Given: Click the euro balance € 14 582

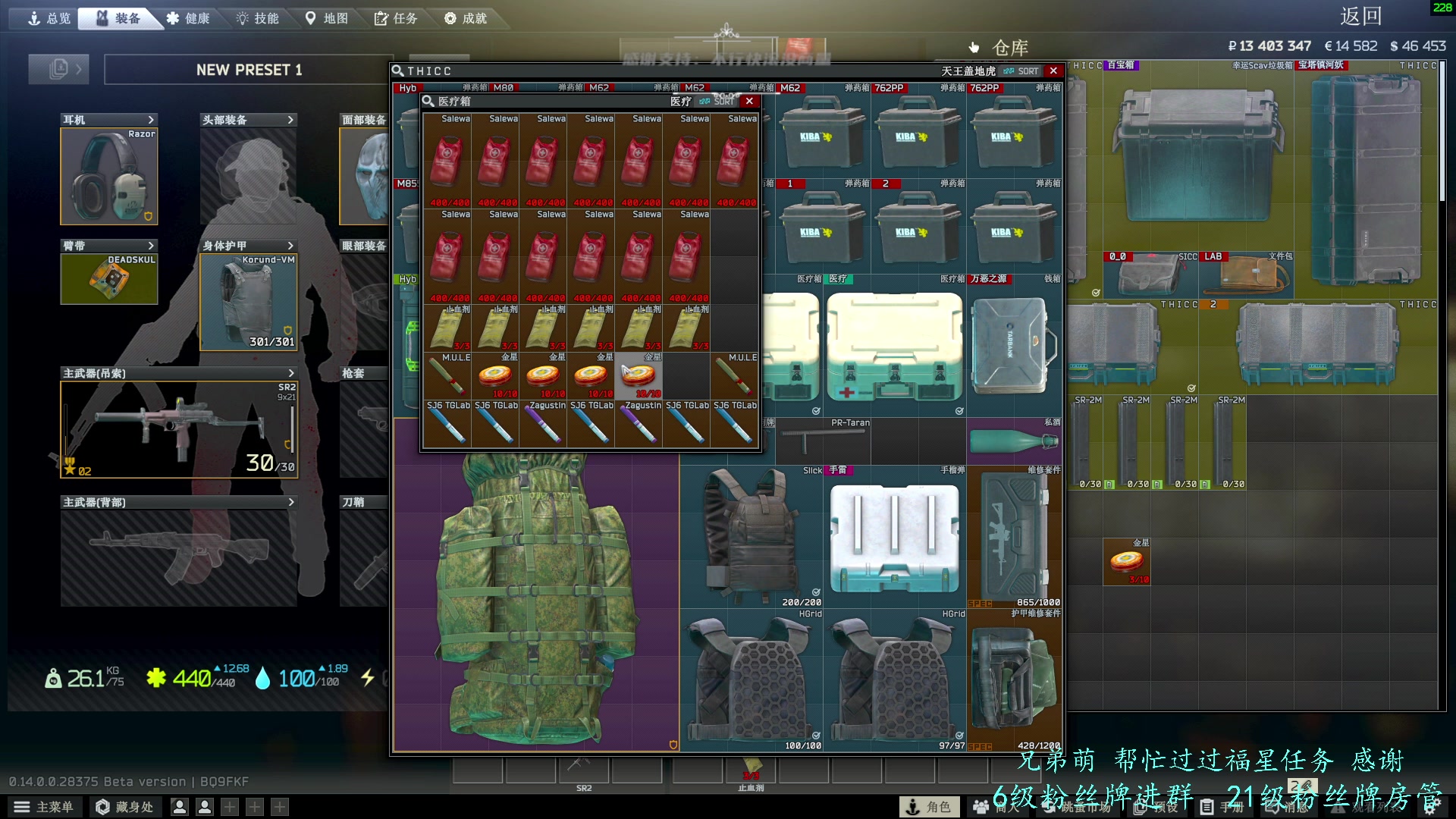Looking at the screenshot, I should tap(1351, 46).
